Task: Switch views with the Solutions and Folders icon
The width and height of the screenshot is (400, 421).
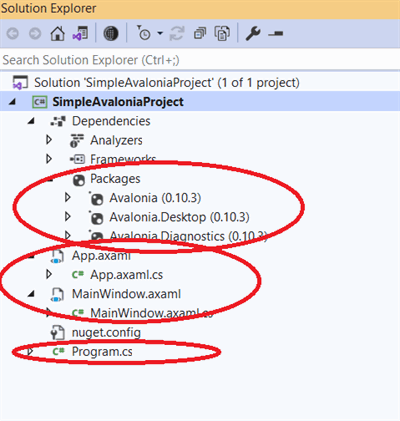Action: click(x=80, y=34)
